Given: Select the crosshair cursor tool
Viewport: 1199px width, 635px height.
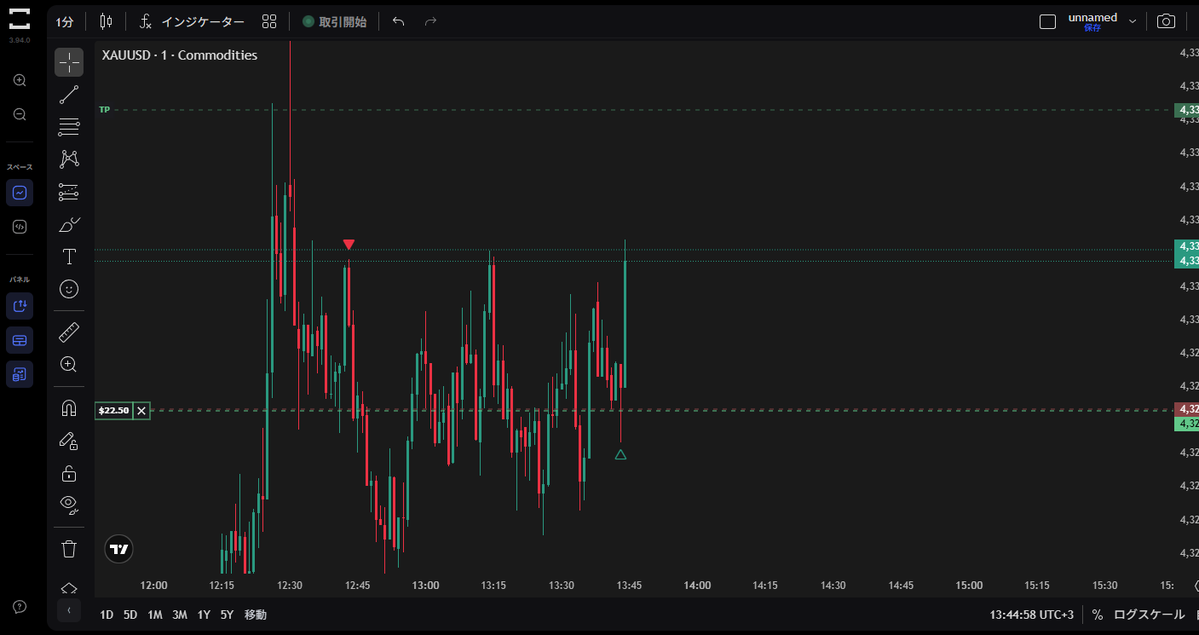Looking at the screenshot, I should 69,62.
